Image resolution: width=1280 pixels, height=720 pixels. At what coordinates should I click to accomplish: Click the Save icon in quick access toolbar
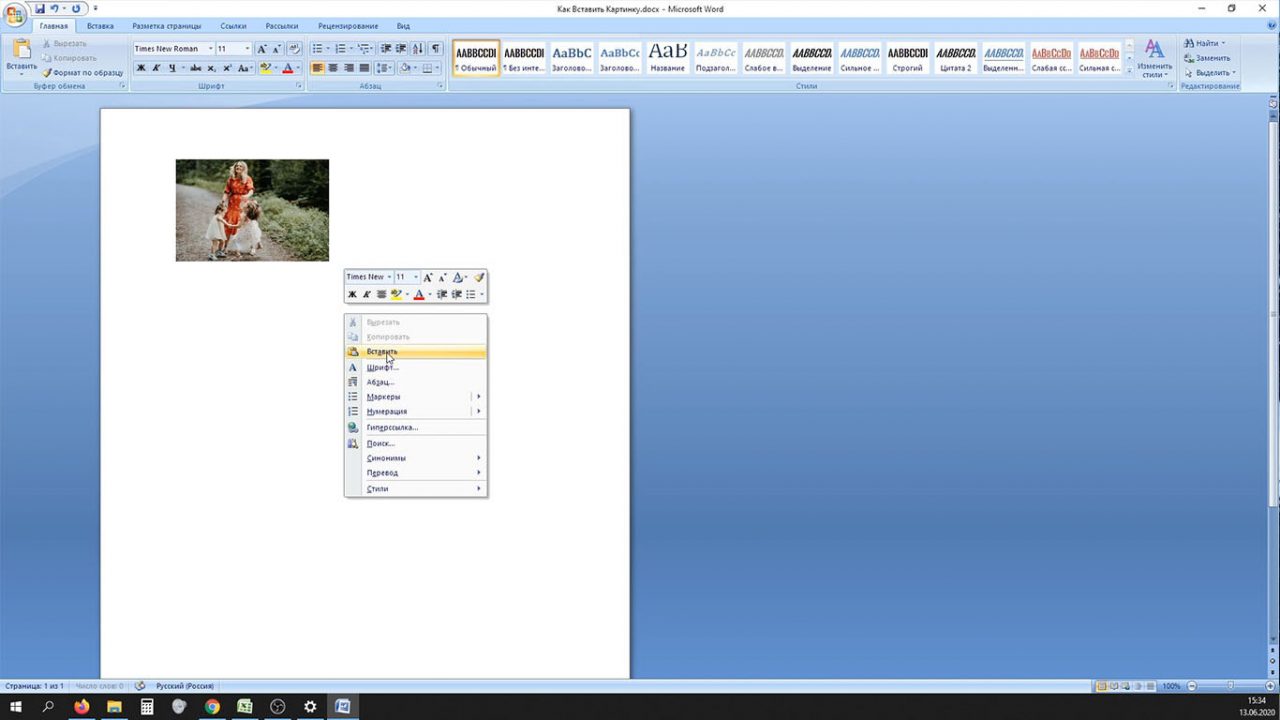40,8
